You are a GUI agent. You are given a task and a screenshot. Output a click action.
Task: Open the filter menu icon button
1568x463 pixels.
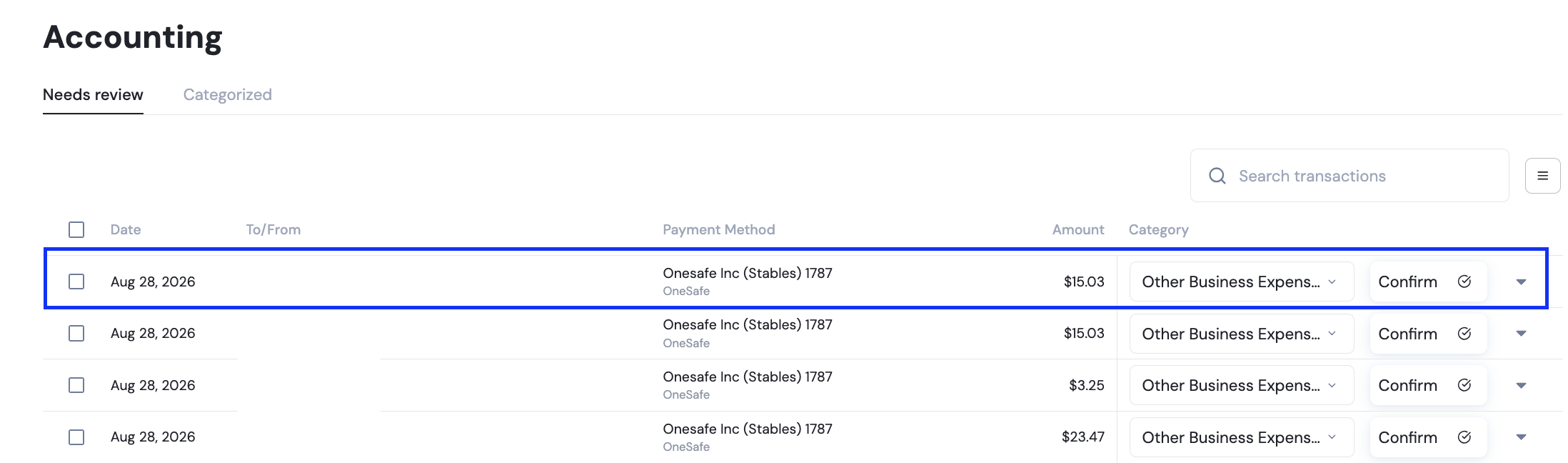pyautogui.click(x=1542, y=176)
